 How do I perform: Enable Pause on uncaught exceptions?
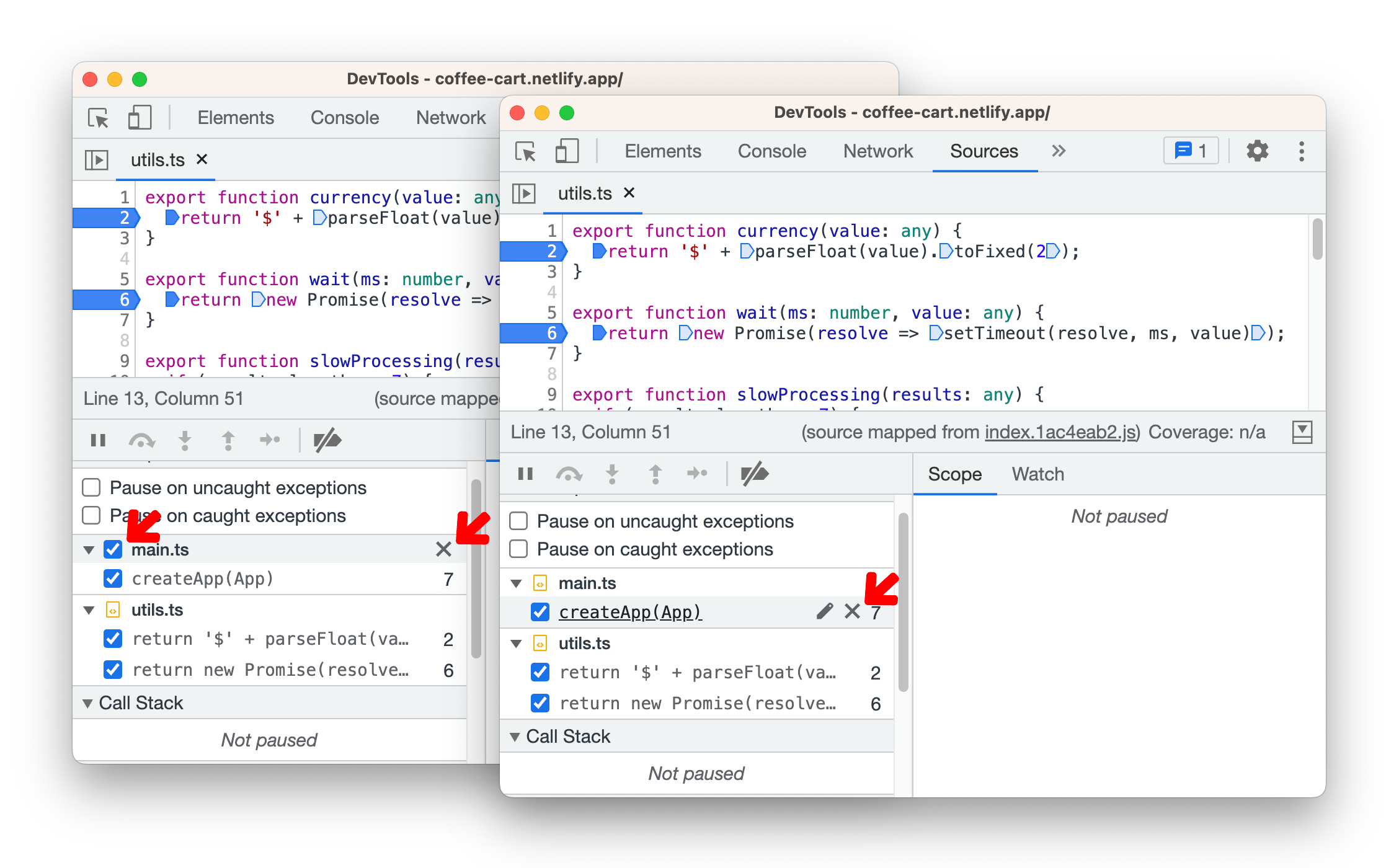pos(518,521)
